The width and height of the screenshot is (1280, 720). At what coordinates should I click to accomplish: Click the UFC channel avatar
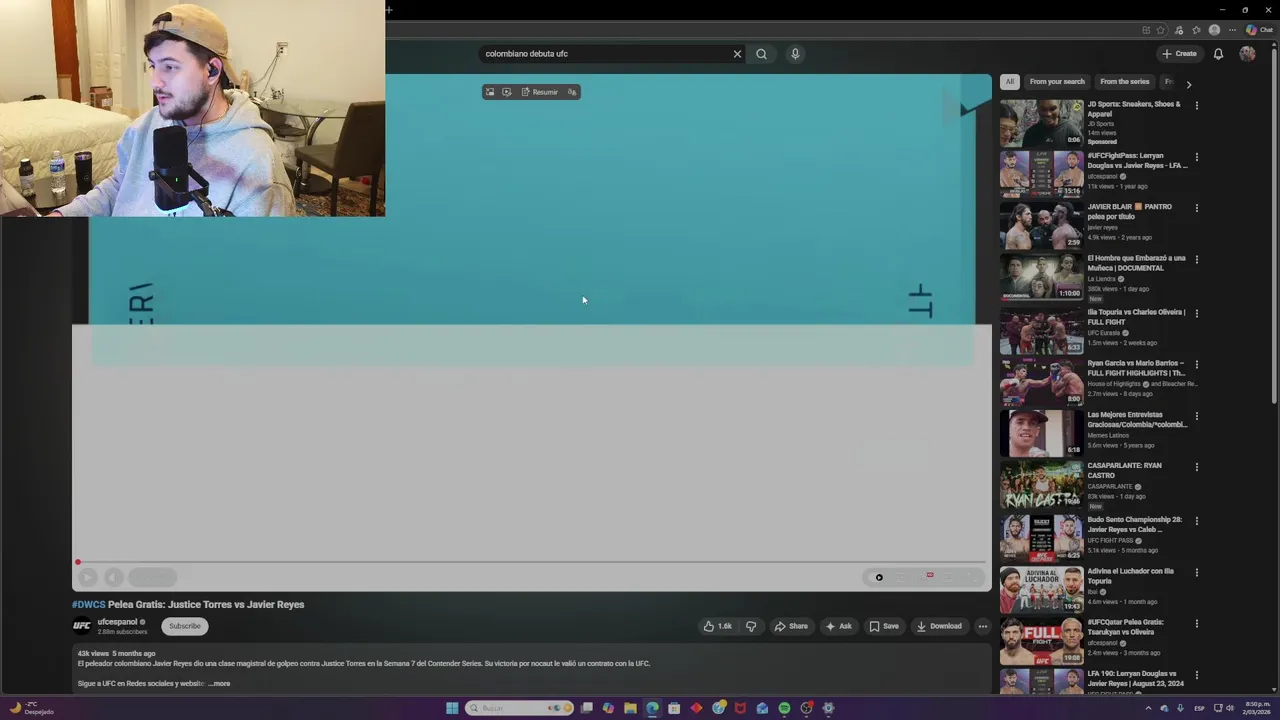tap(82, 626)
